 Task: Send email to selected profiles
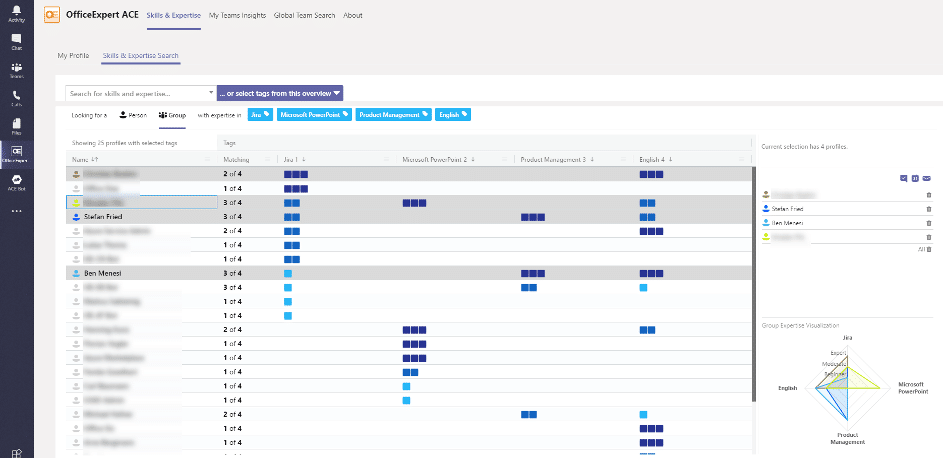point(926,177)
